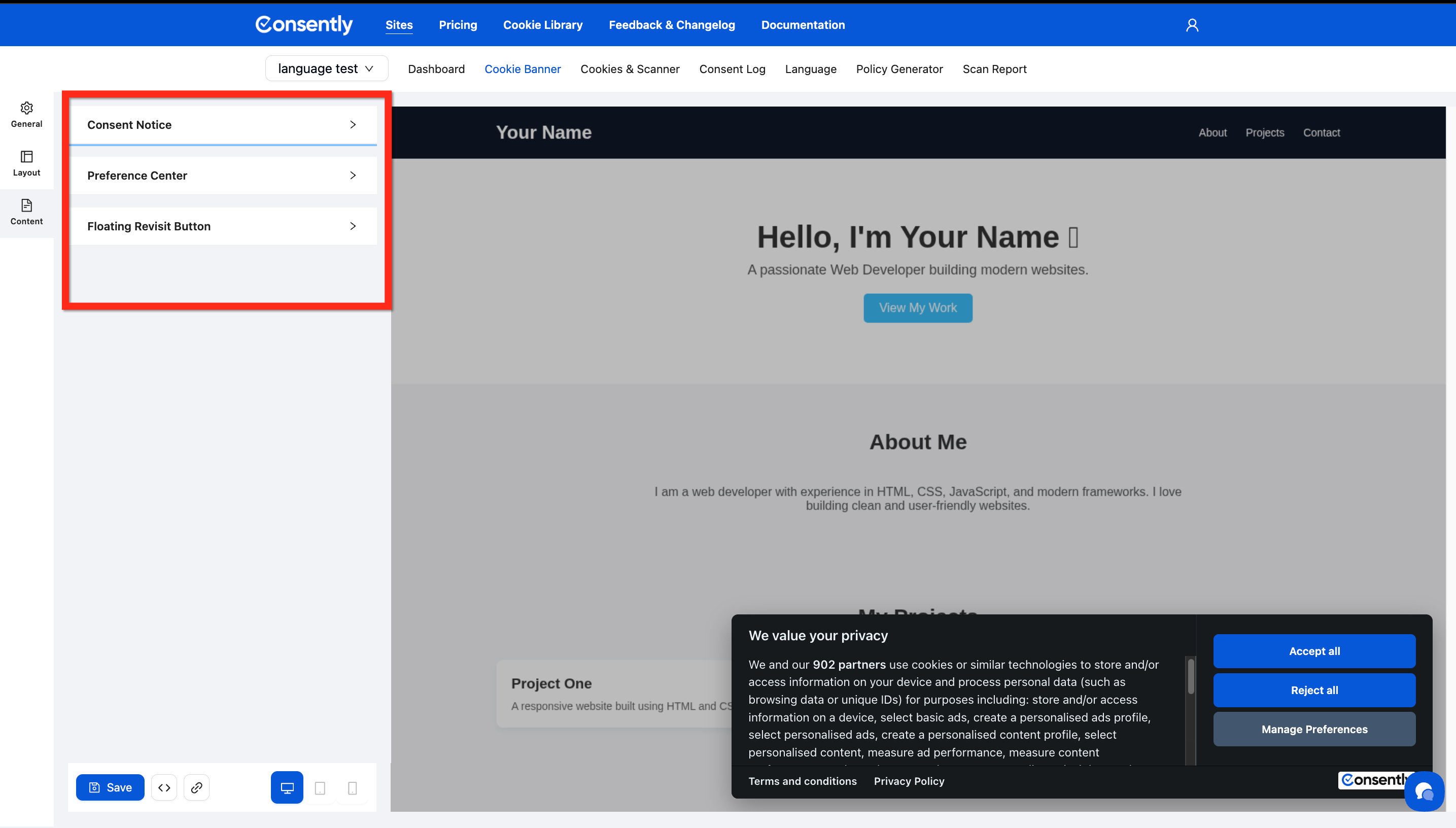Click the copy link chain icon
Image resolution: width=1456 pixels, height=828 pixels.
(x=197, y=787)
